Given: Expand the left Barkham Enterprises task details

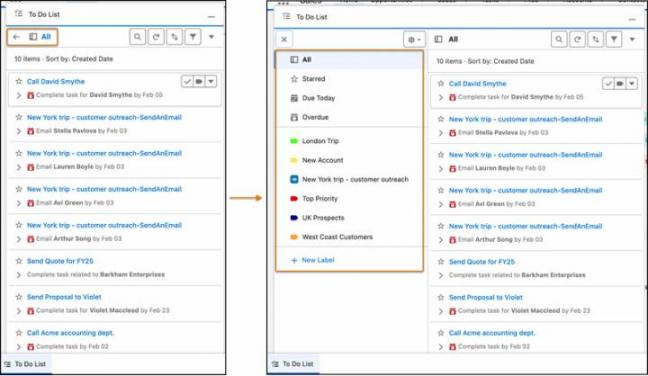Looking at the screenshot, I should (x=19, y=275).
